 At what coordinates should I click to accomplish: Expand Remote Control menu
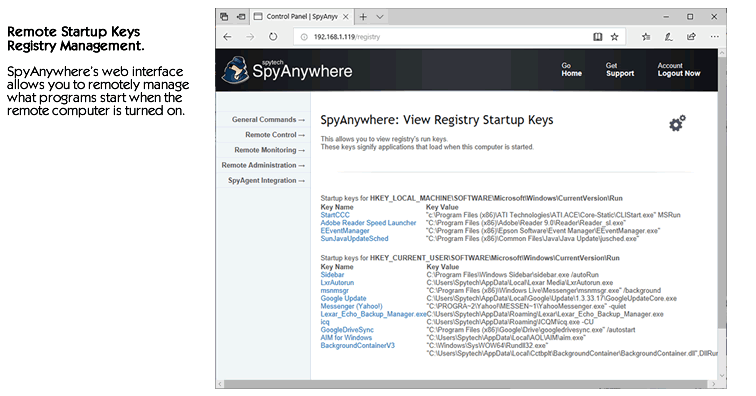coord(275,135)
